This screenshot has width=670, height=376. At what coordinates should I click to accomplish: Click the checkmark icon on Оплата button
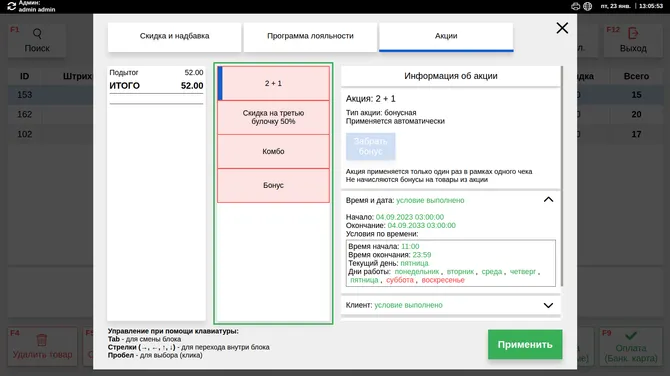pyautogui.click(x=631, y=336)
